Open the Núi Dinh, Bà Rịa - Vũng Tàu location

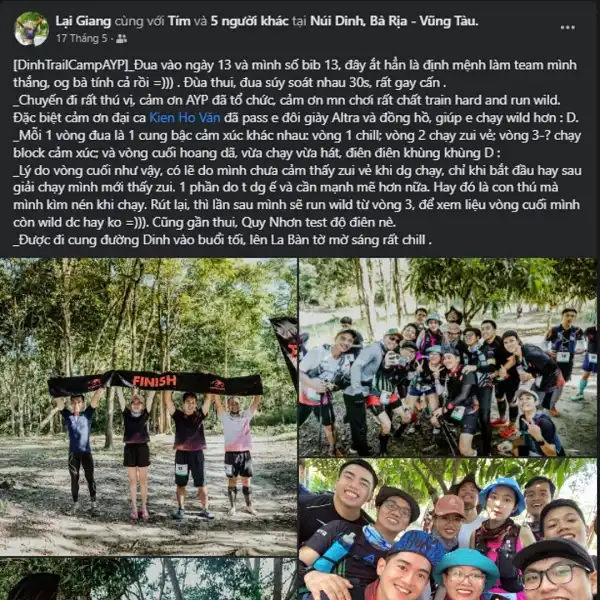[x=394, y=21]
